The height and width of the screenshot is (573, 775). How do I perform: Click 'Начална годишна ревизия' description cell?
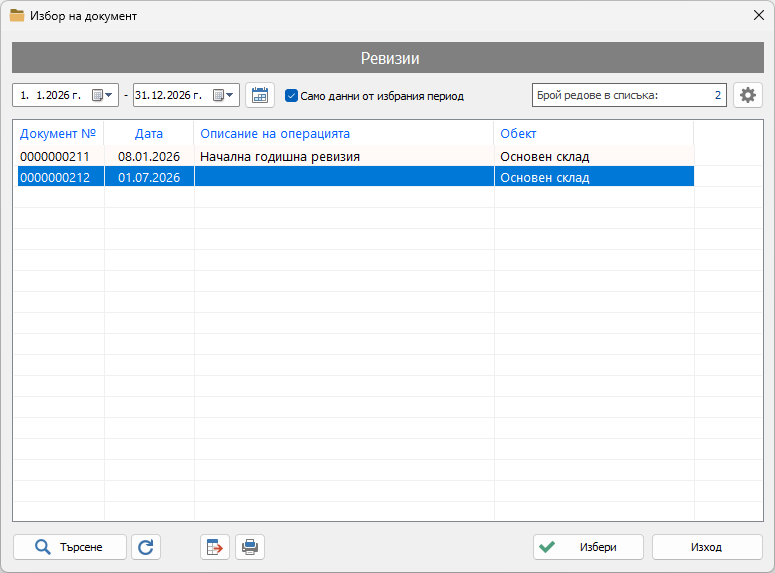(x=344, y=156)
